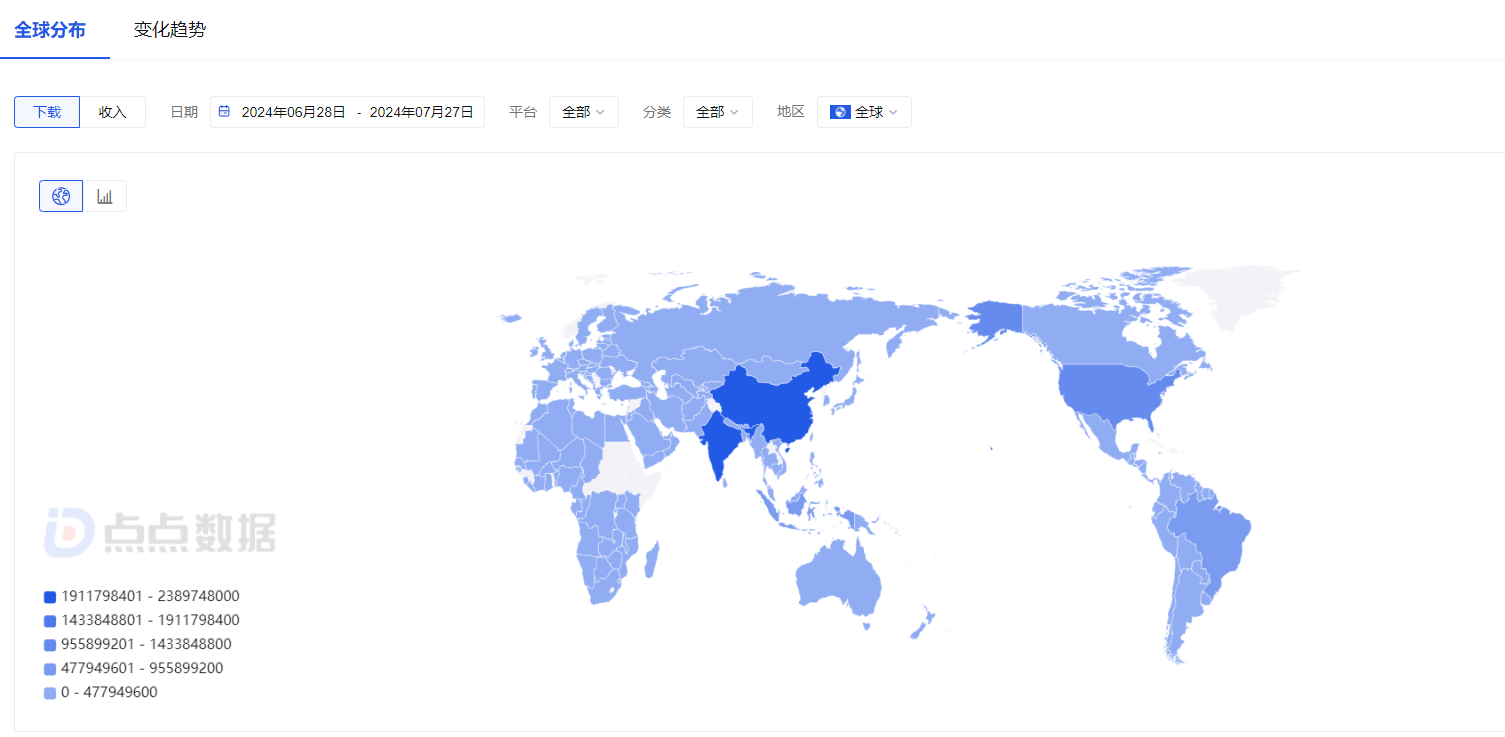Screen dimensions: 1505x737
Task: Click the darkest legend swatch 1911798401 - 2389748000
Action: 50,597
